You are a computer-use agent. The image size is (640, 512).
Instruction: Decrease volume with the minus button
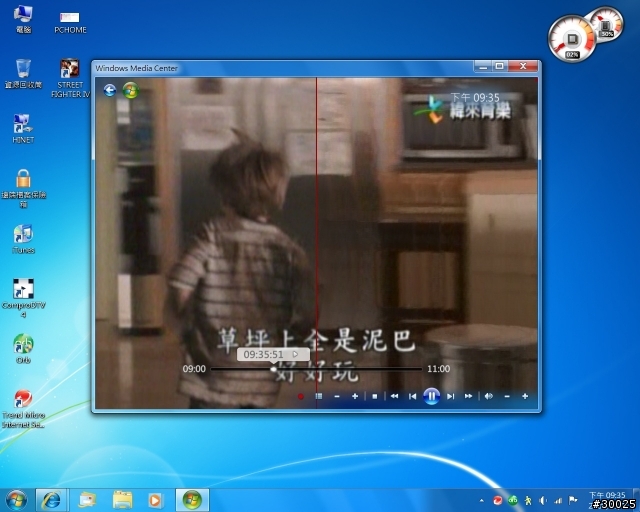pyautogui.click(x=507, y=396)
